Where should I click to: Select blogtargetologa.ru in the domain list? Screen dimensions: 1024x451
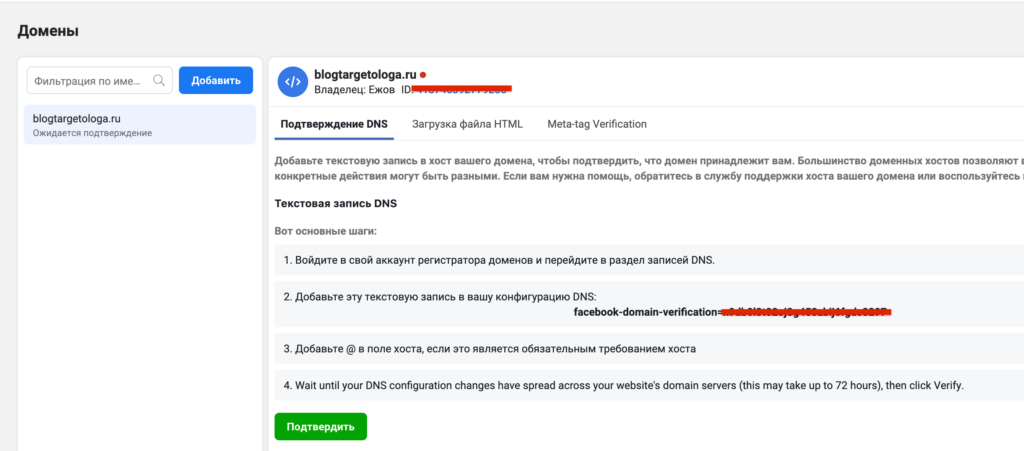tap(140, 124)
